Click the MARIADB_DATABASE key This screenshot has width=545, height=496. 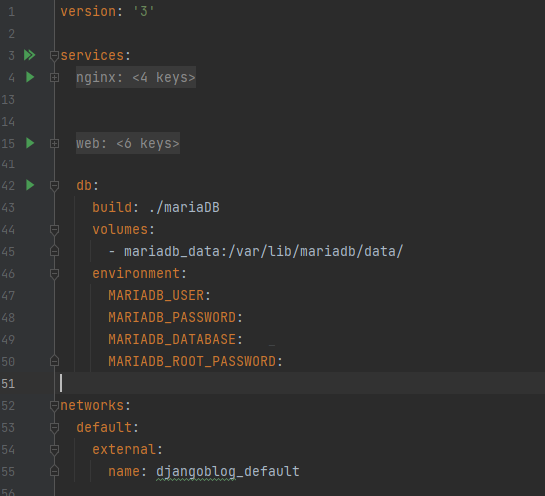(172, 339)
